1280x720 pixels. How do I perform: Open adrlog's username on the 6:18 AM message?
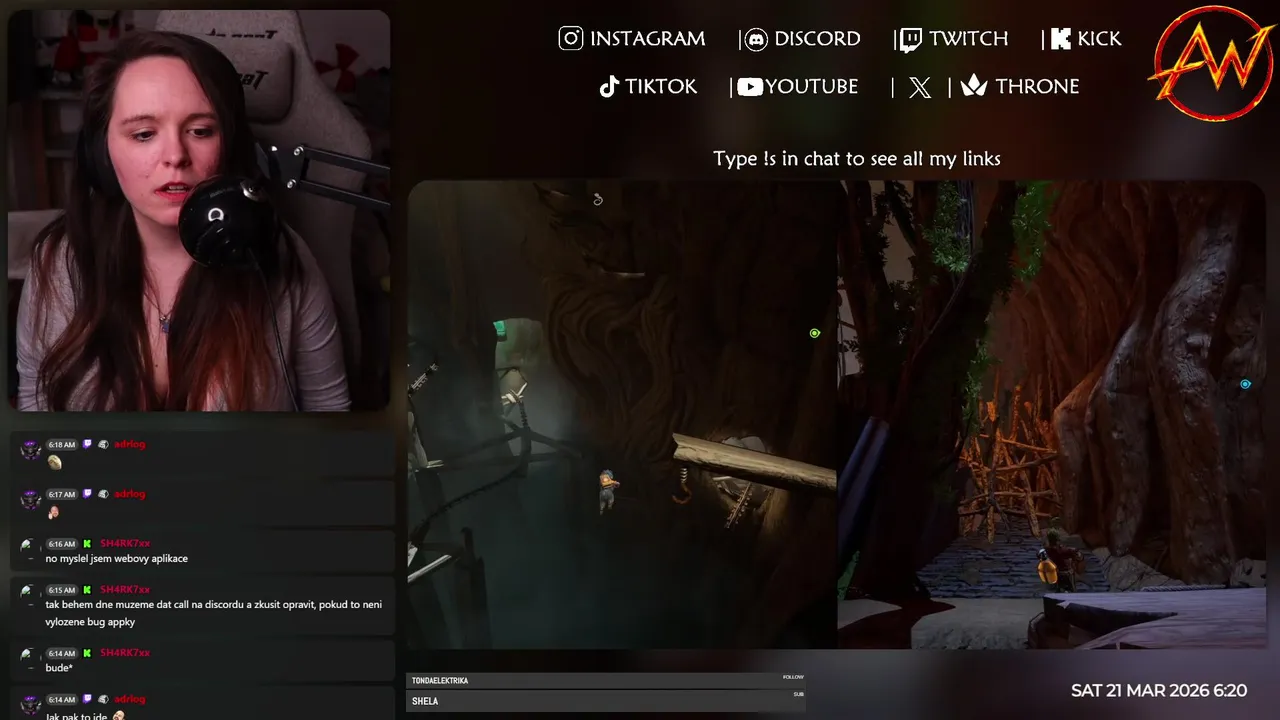130,444
